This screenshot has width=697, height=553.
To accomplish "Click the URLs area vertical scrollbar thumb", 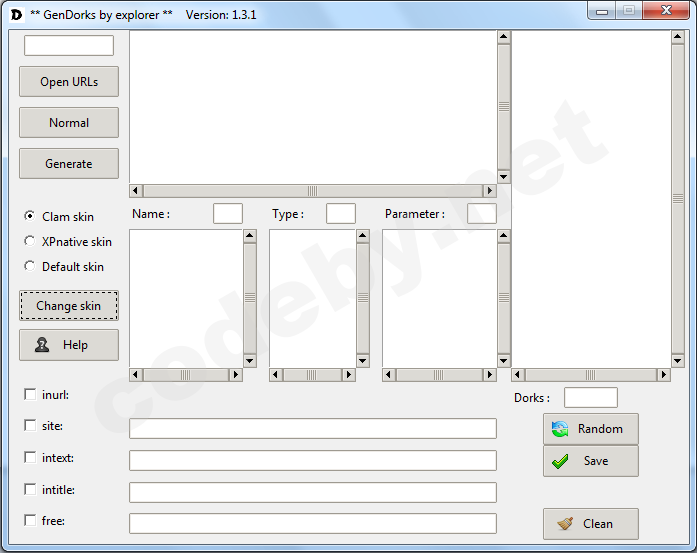I will [x=504, y=107].
